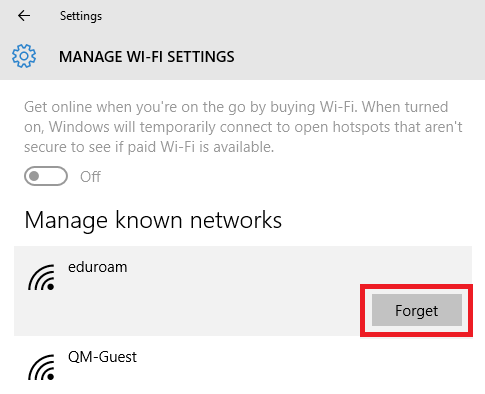Click the blue Settings gear icon
The width and height of the screenshot is (485, 394).
coord(24,56)
